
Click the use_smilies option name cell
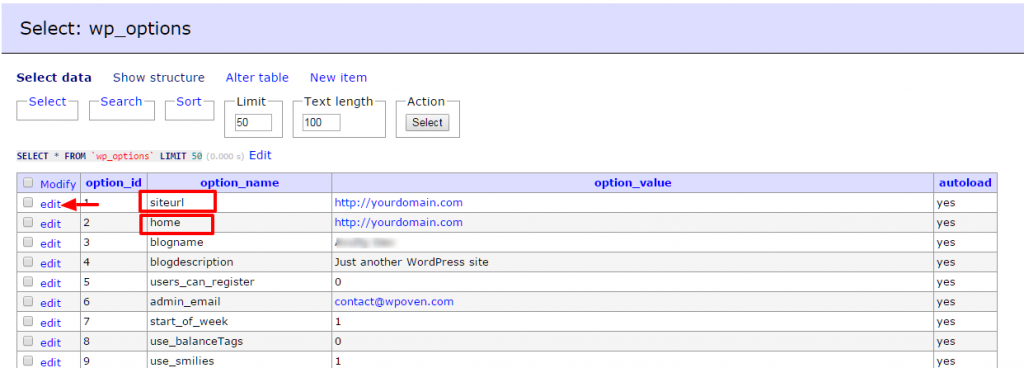pyautogui.click(x=239, y=360)
